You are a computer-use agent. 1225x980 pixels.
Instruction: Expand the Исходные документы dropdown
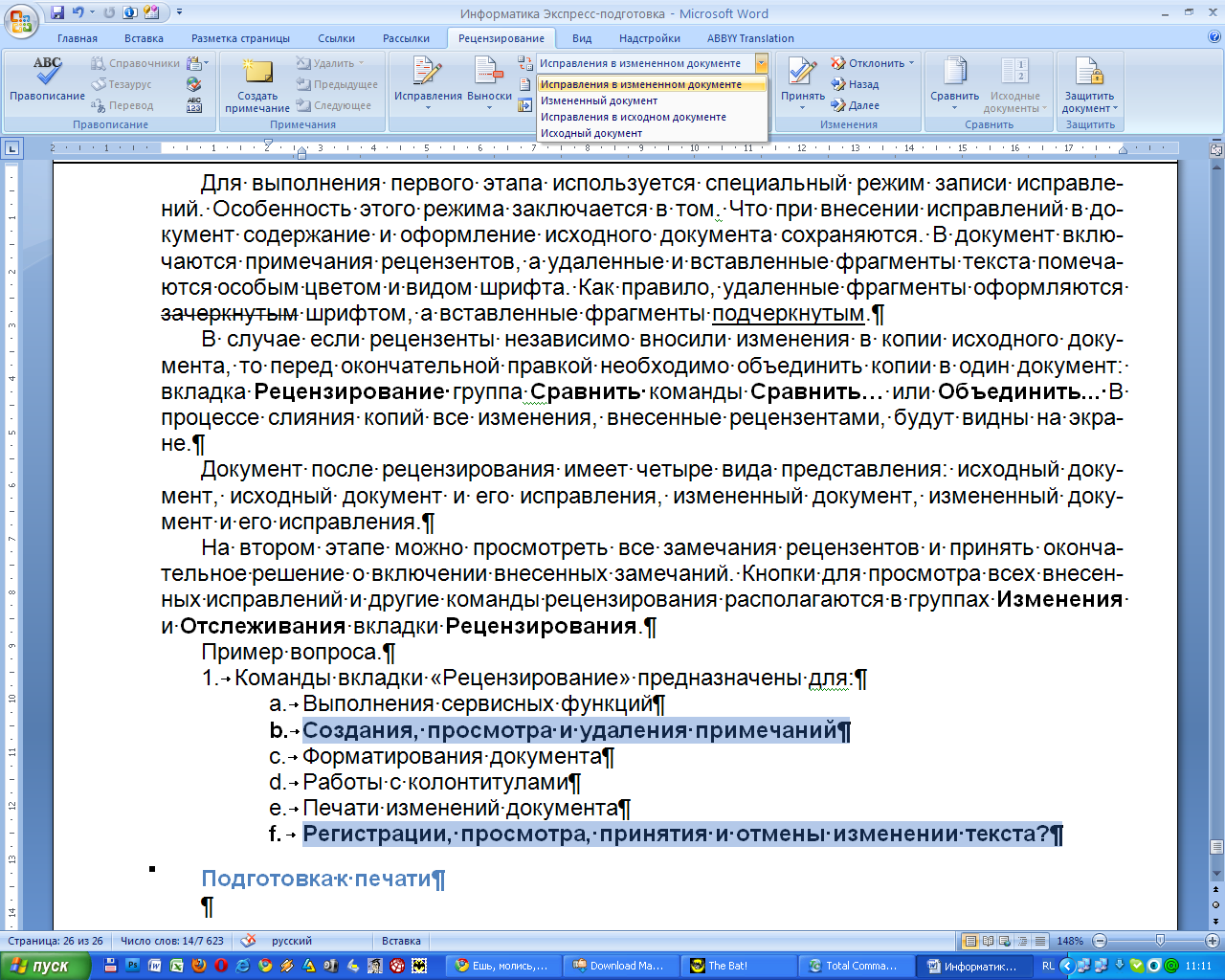pos(1043,108)
